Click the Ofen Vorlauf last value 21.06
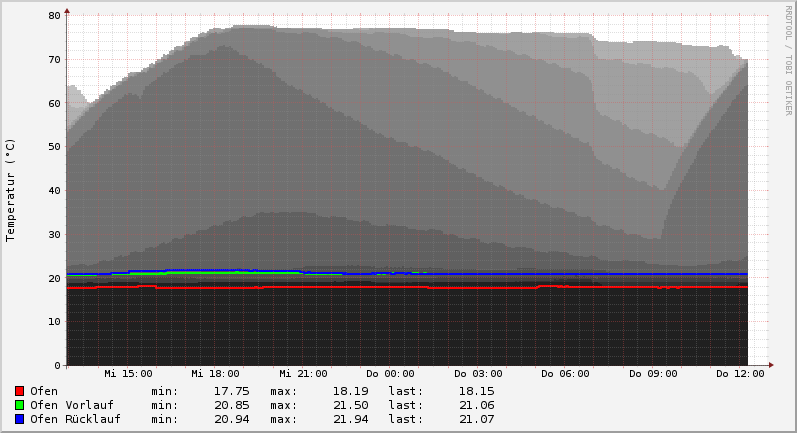Screen dimensions: 797x433 (x=476, y=405)
